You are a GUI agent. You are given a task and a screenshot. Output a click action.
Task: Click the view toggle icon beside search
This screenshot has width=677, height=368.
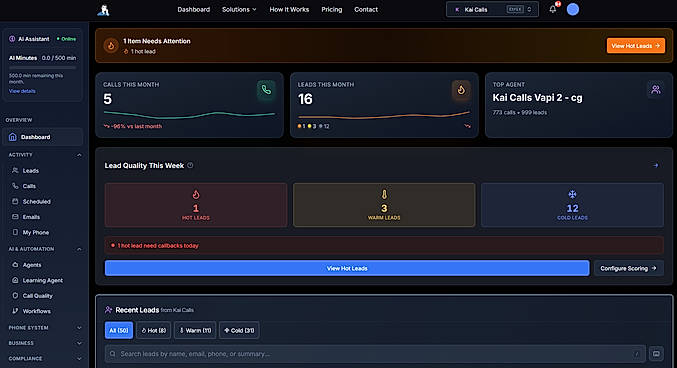tap(656, 354)
